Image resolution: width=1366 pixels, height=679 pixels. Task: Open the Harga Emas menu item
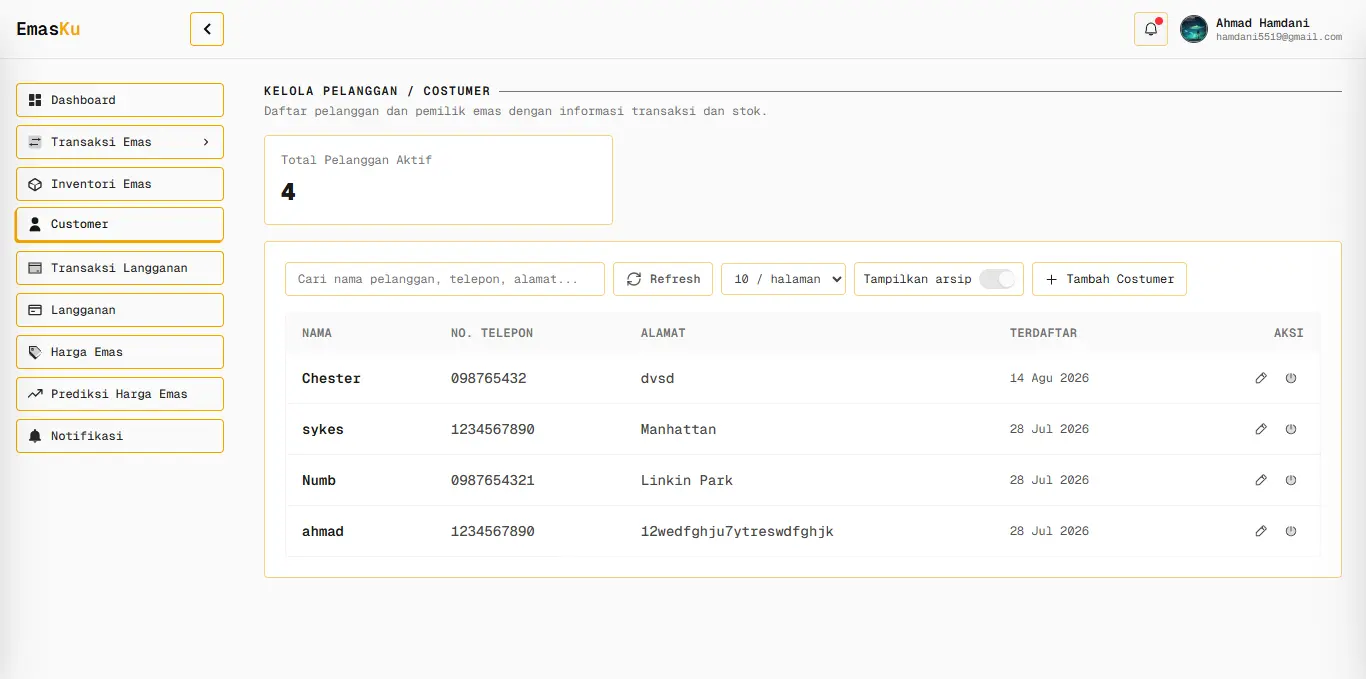coord(120,352)
